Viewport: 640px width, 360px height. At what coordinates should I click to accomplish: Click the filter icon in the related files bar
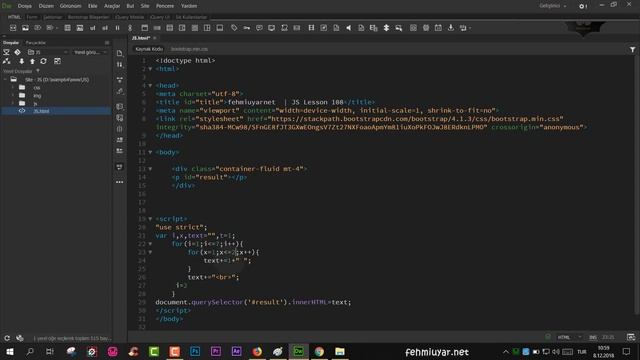click(x=632, y=49)
